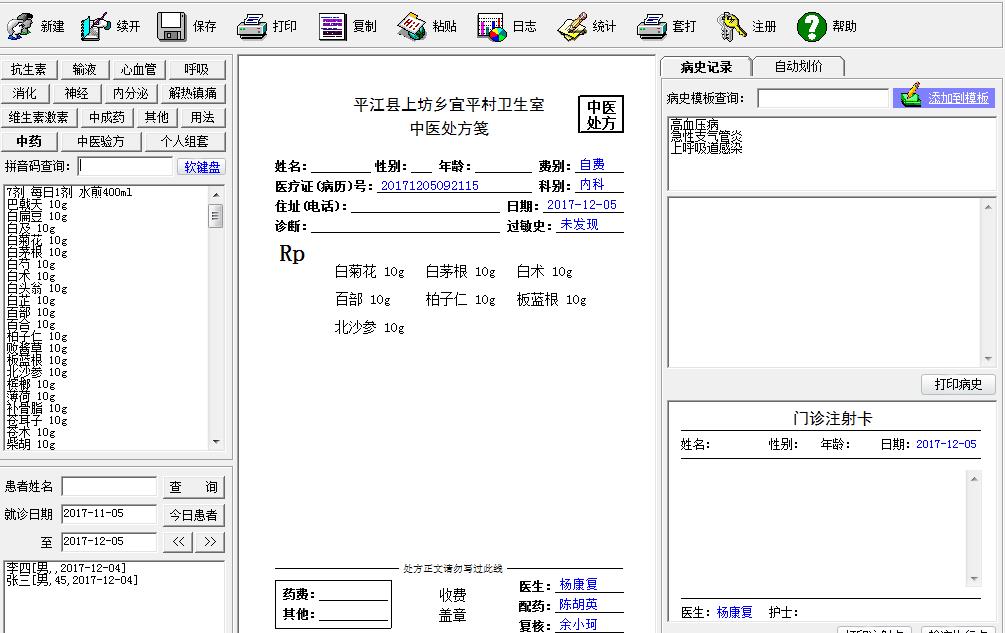The image size is (1005, 633).
Task: Click the 套打 printer icon
Action: coord(652,26)
